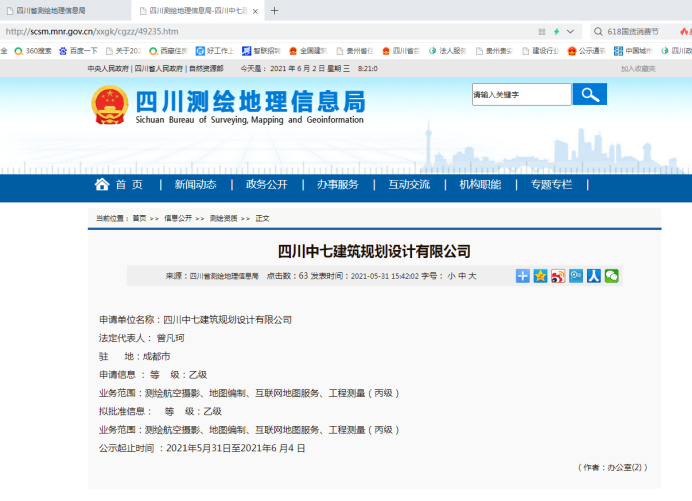Click the home icon in navigation bar

point(102,185)
